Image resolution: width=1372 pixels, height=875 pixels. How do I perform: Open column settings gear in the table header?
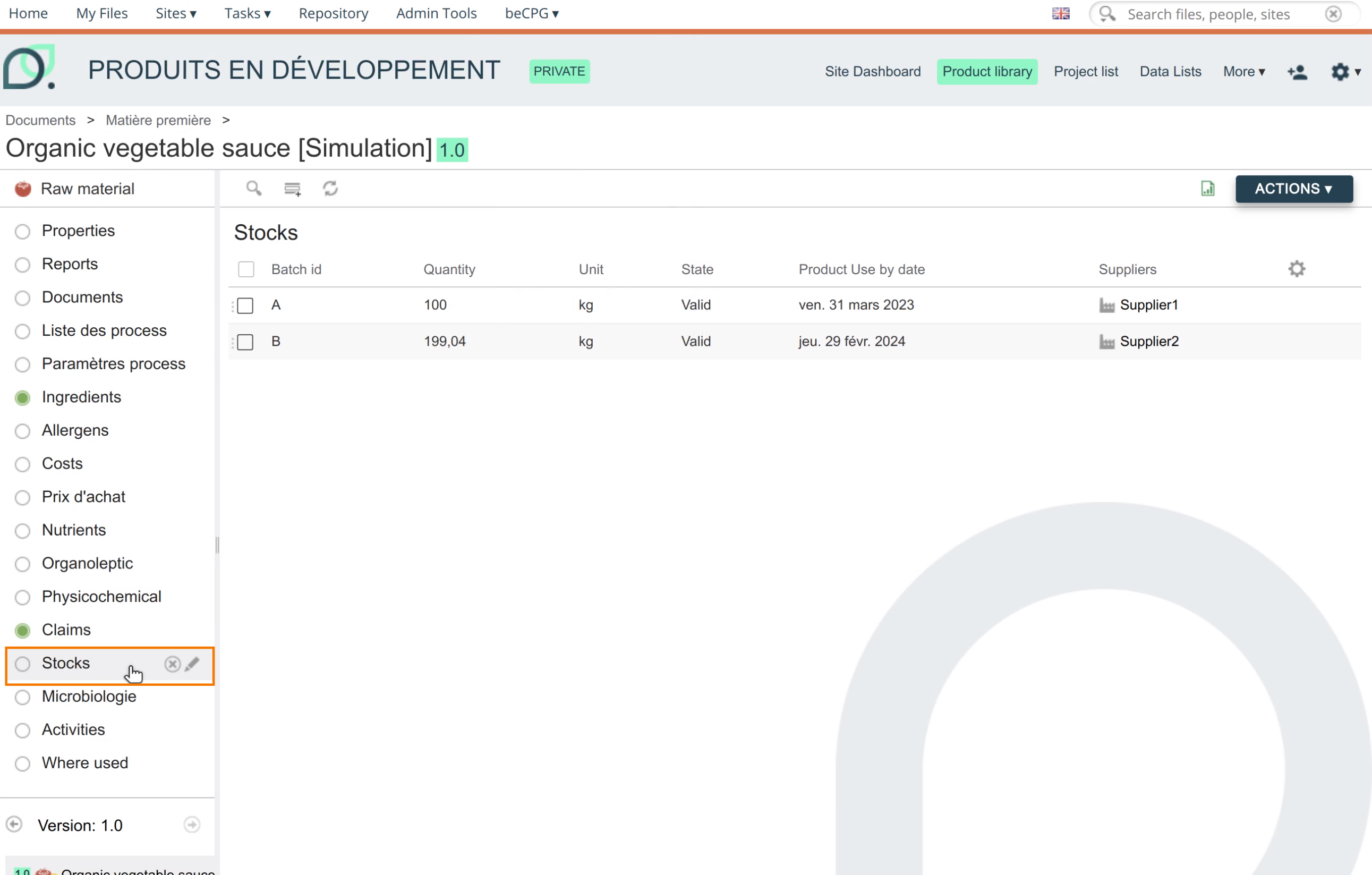coord(1296,269)
